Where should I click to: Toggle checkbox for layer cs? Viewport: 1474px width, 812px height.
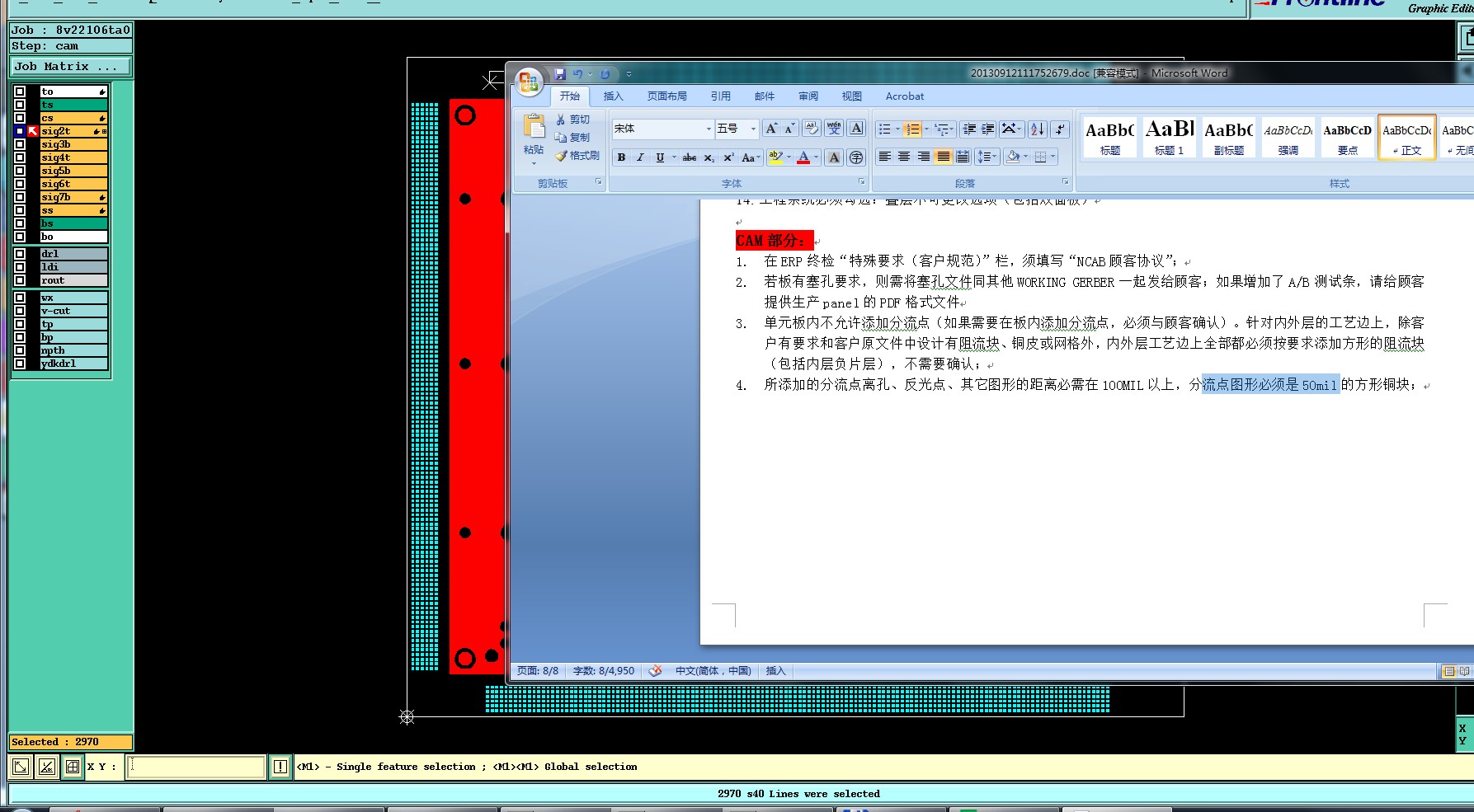point(20,118)
